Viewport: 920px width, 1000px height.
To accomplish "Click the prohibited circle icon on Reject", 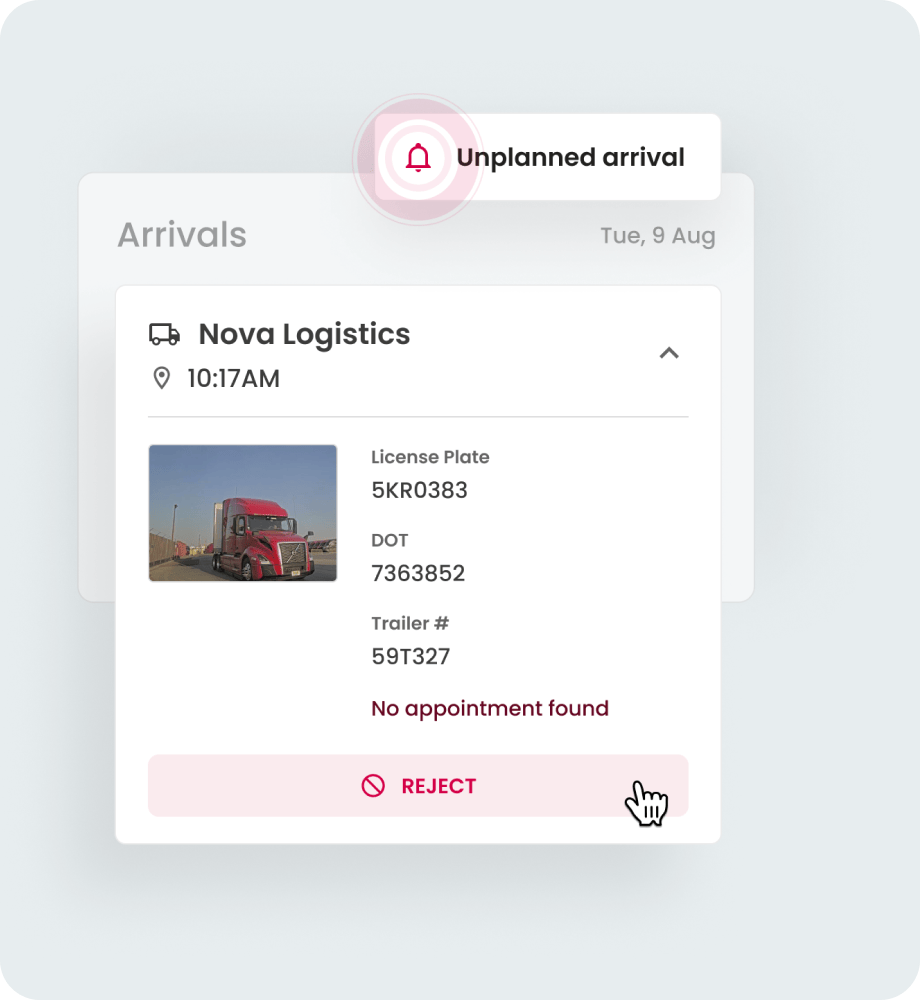I will (x=373, y=786).
